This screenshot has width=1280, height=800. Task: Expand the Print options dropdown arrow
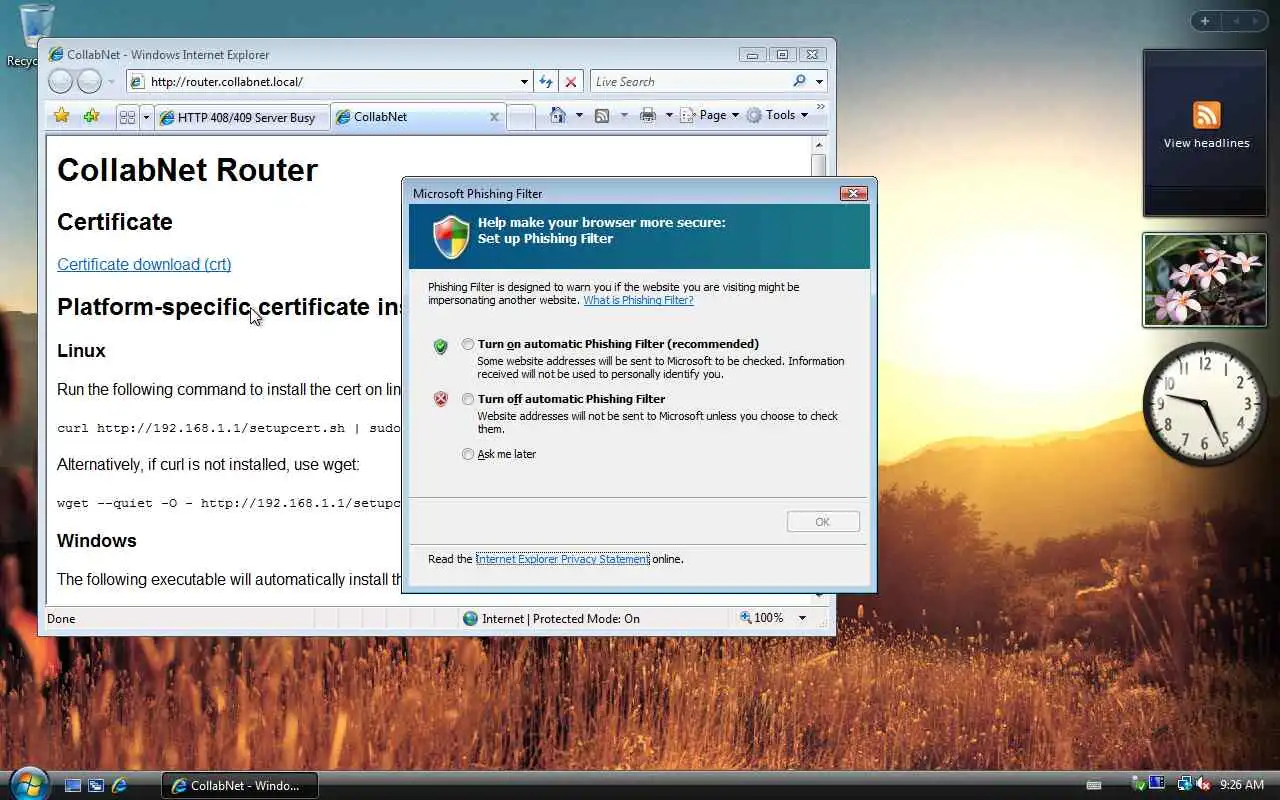669,115
